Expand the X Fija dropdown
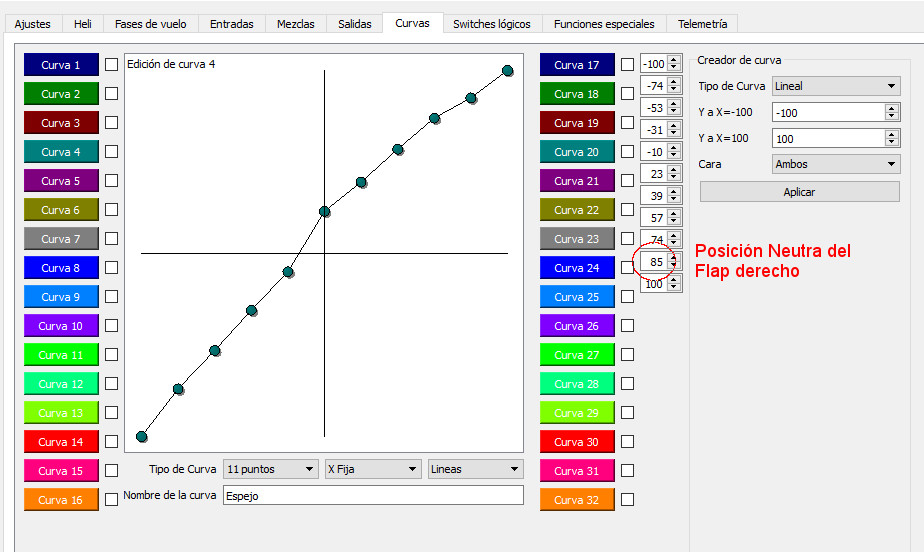This screenshot has width=924, height=552. click(x=373, y=469)
